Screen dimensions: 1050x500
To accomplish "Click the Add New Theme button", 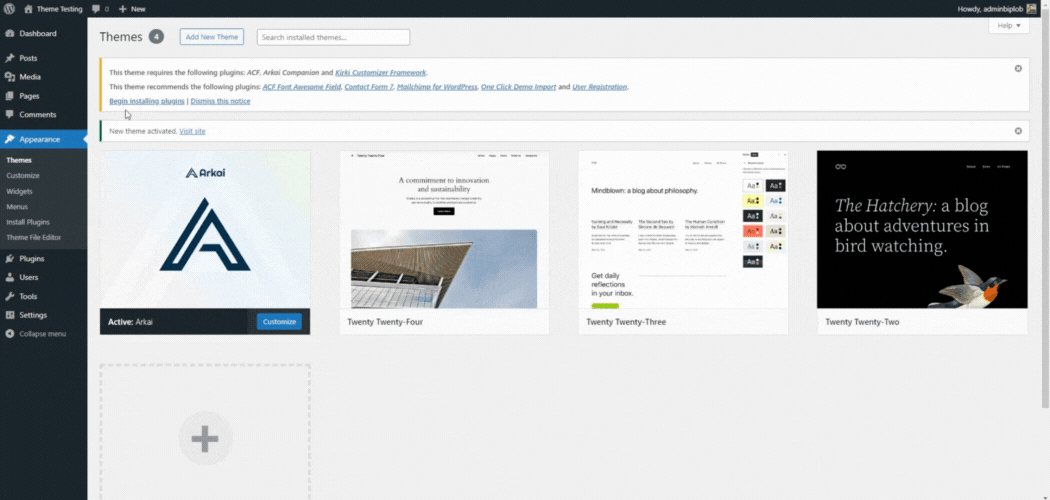I will pos(212,37).
